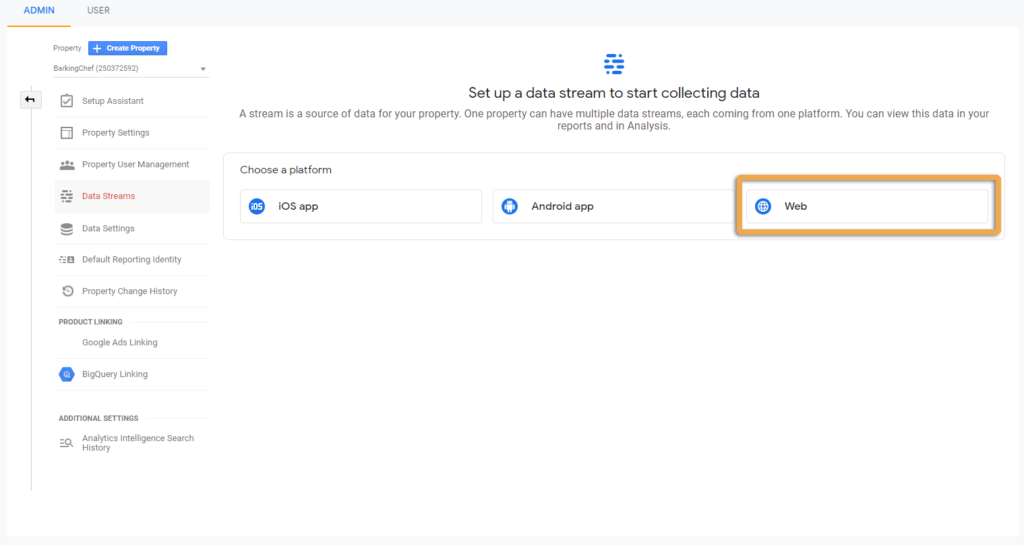
Task: Switch to the ADMIN tab
Action: pyautogui.click(x=39, y=10)
